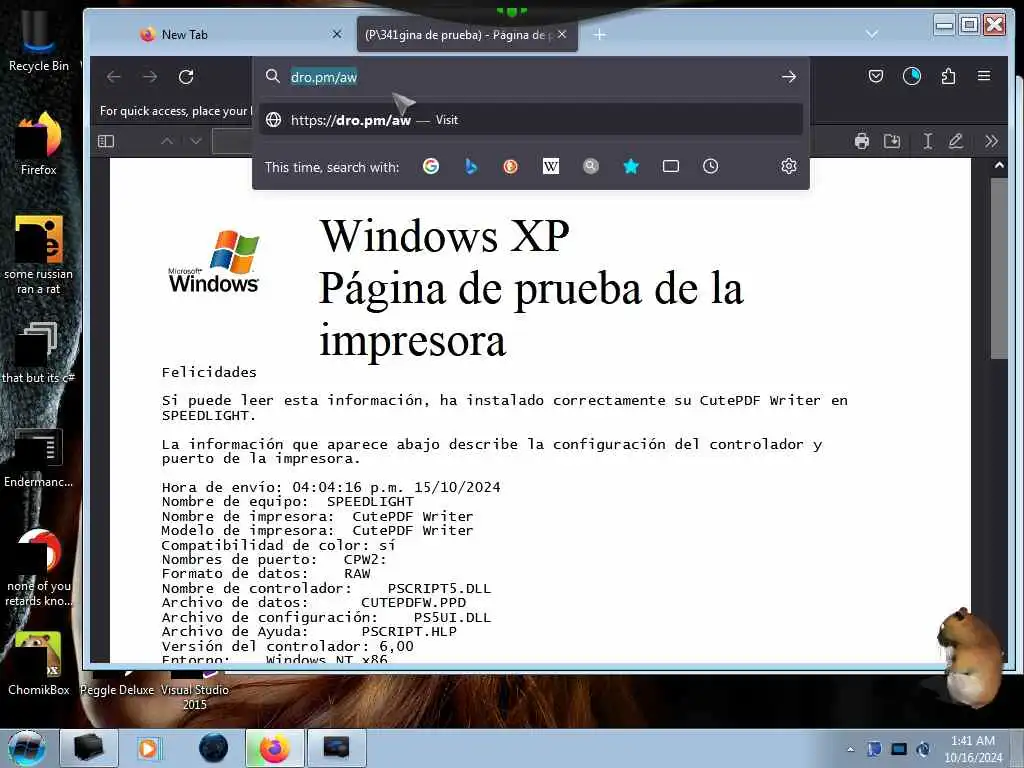Open the Firefox hamburger application menu
The width and height of the screenshot is (1024, 768).
[x=984, y=76]
